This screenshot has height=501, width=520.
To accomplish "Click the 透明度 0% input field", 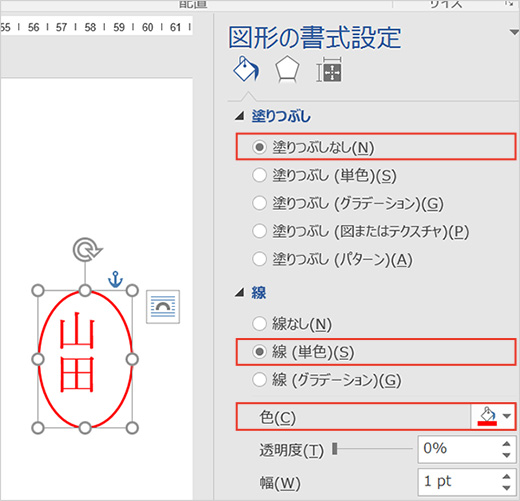I will point(459,449).
